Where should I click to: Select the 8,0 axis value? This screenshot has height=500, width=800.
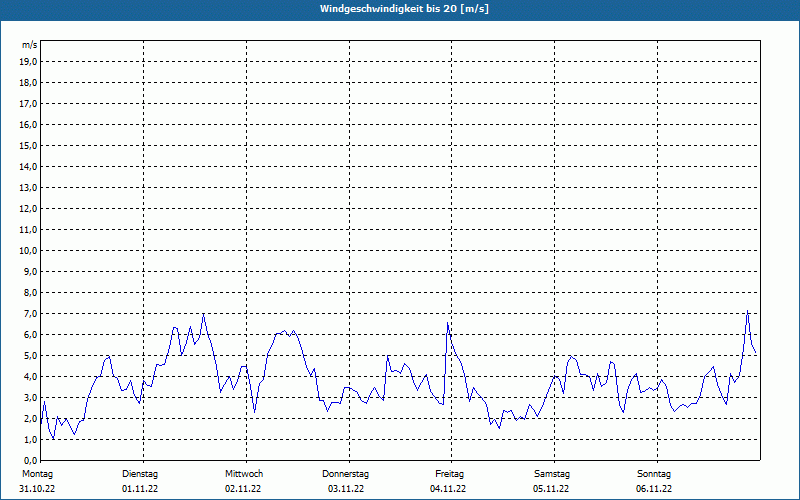(x=31, y=292)
